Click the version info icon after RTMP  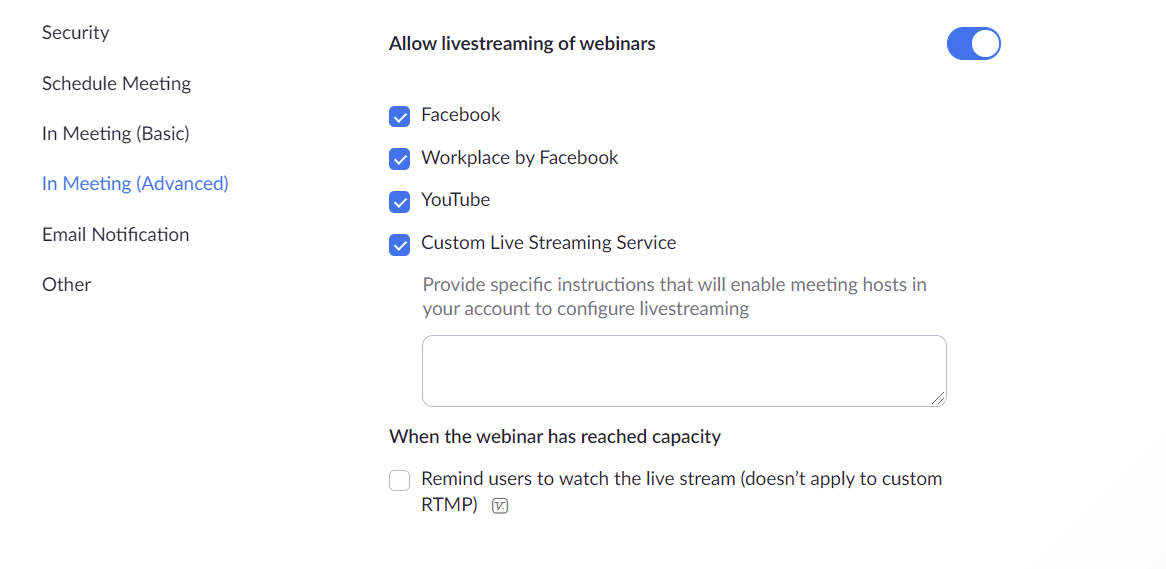pyautogui.click(x=500, y=507)
